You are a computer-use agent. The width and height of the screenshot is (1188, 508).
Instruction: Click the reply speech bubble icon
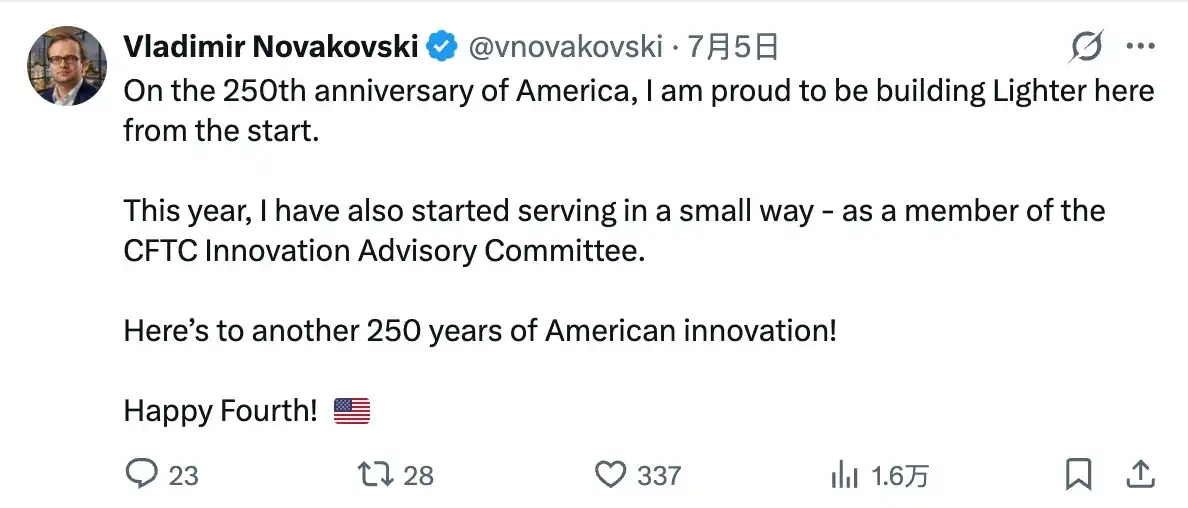(140, 475)
